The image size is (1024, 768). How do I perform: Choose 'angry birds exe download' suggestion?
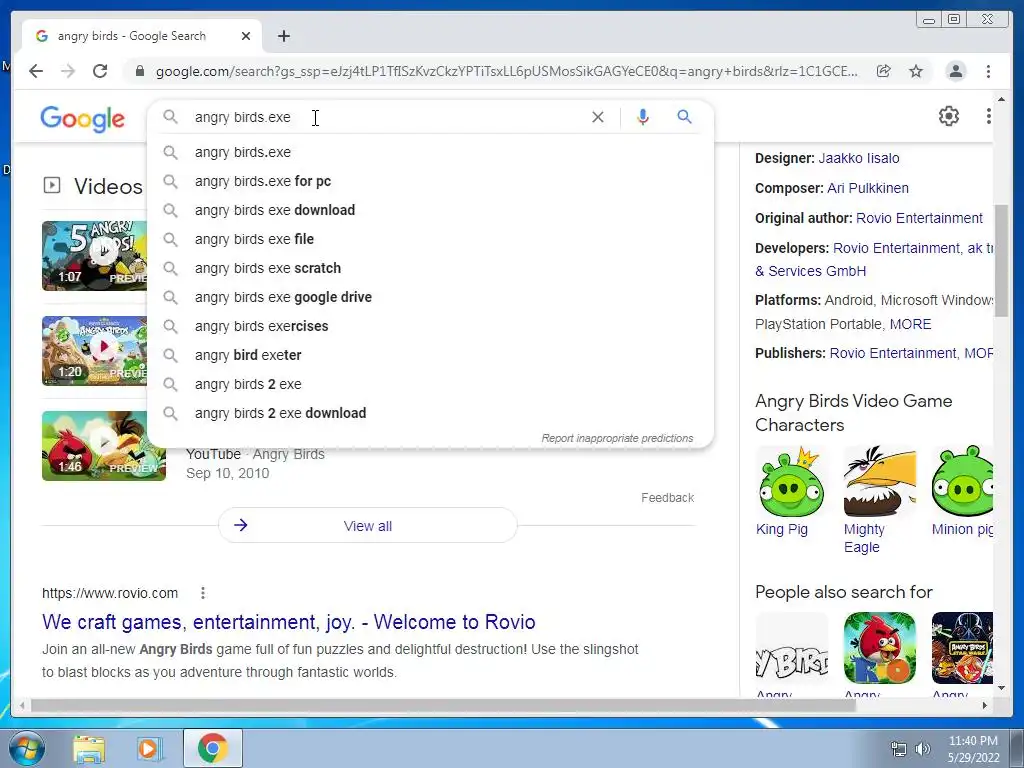pos(431,210)
